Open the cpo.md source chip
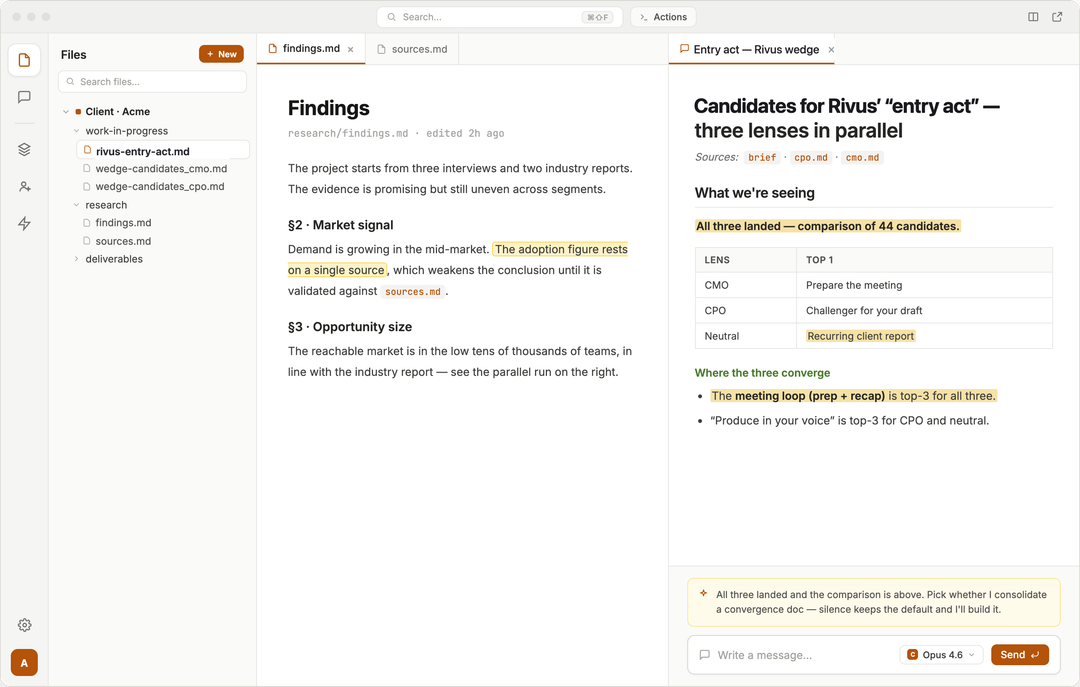The width and height of the screenshot is (1080, 687). (811, 157)
